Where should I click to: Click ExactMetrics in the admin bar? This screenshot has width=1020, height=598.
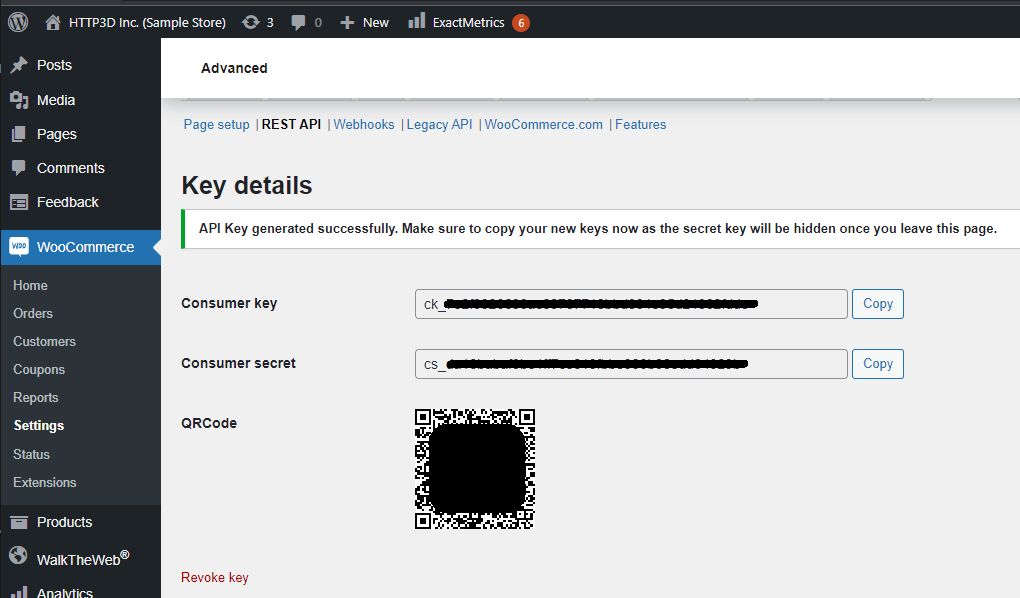click(468, 23)
